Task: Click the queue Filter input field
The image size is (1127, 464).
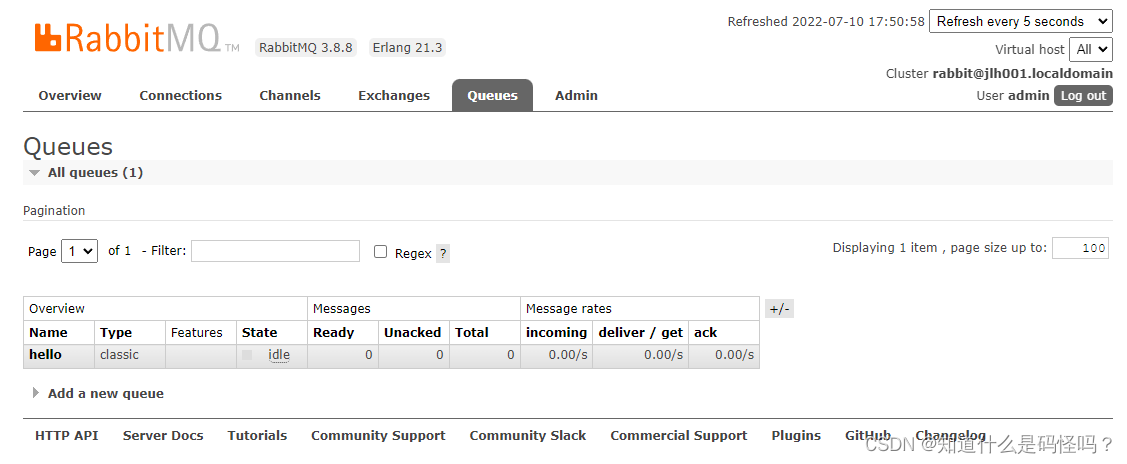Action: [x=275, y=251]
